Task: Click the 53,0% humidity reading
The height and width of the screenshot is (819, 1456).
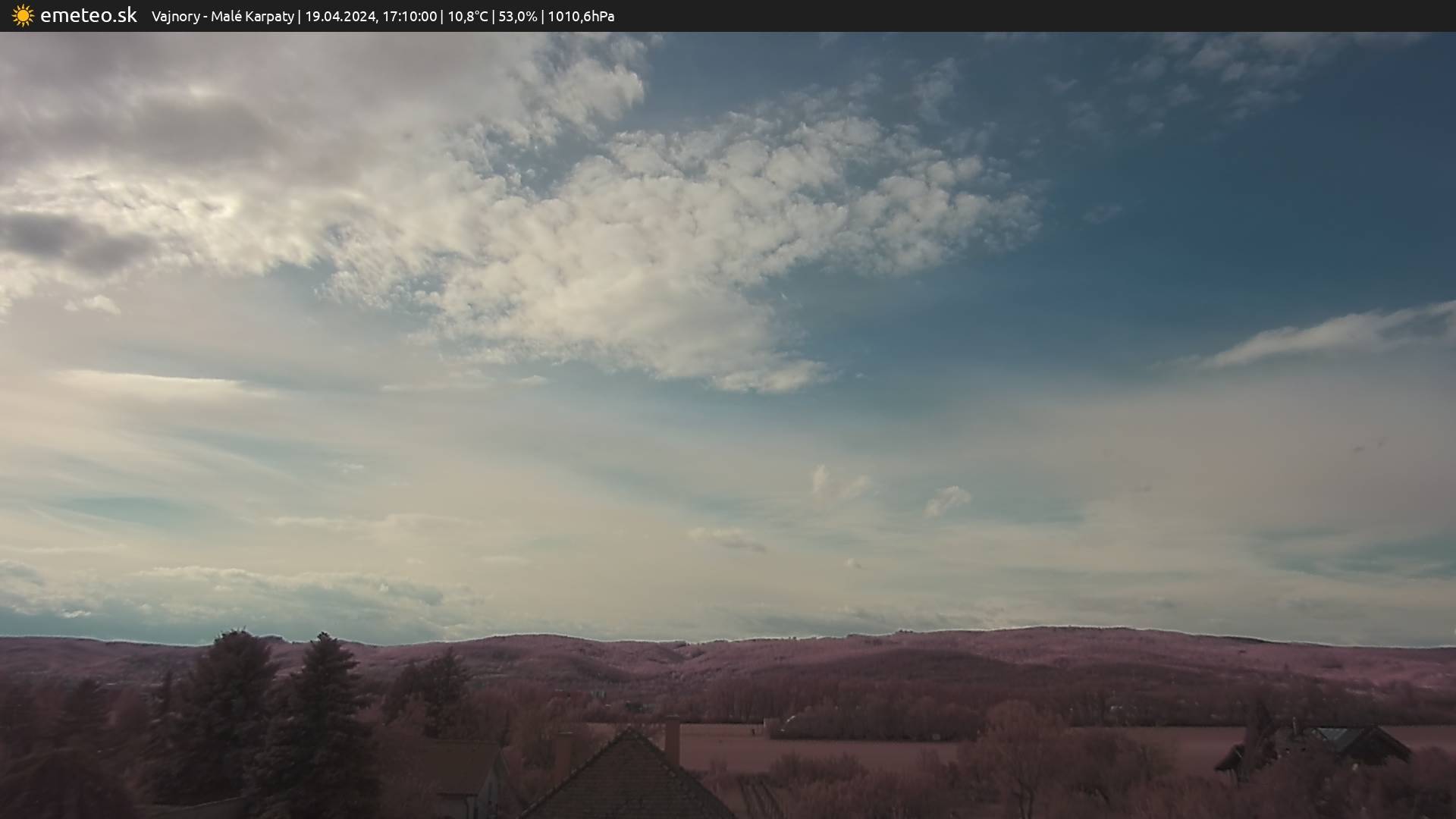Action: [518, 17]
